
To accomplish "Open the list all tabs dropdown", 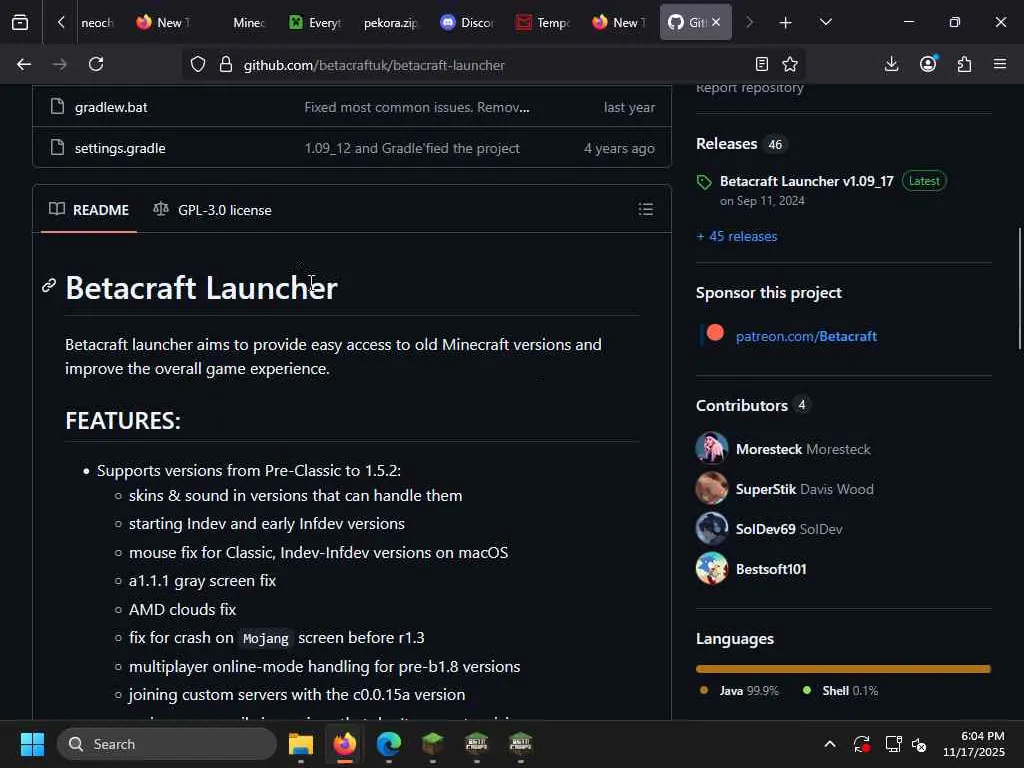I will pyautogui.click(x=826, y=23).
